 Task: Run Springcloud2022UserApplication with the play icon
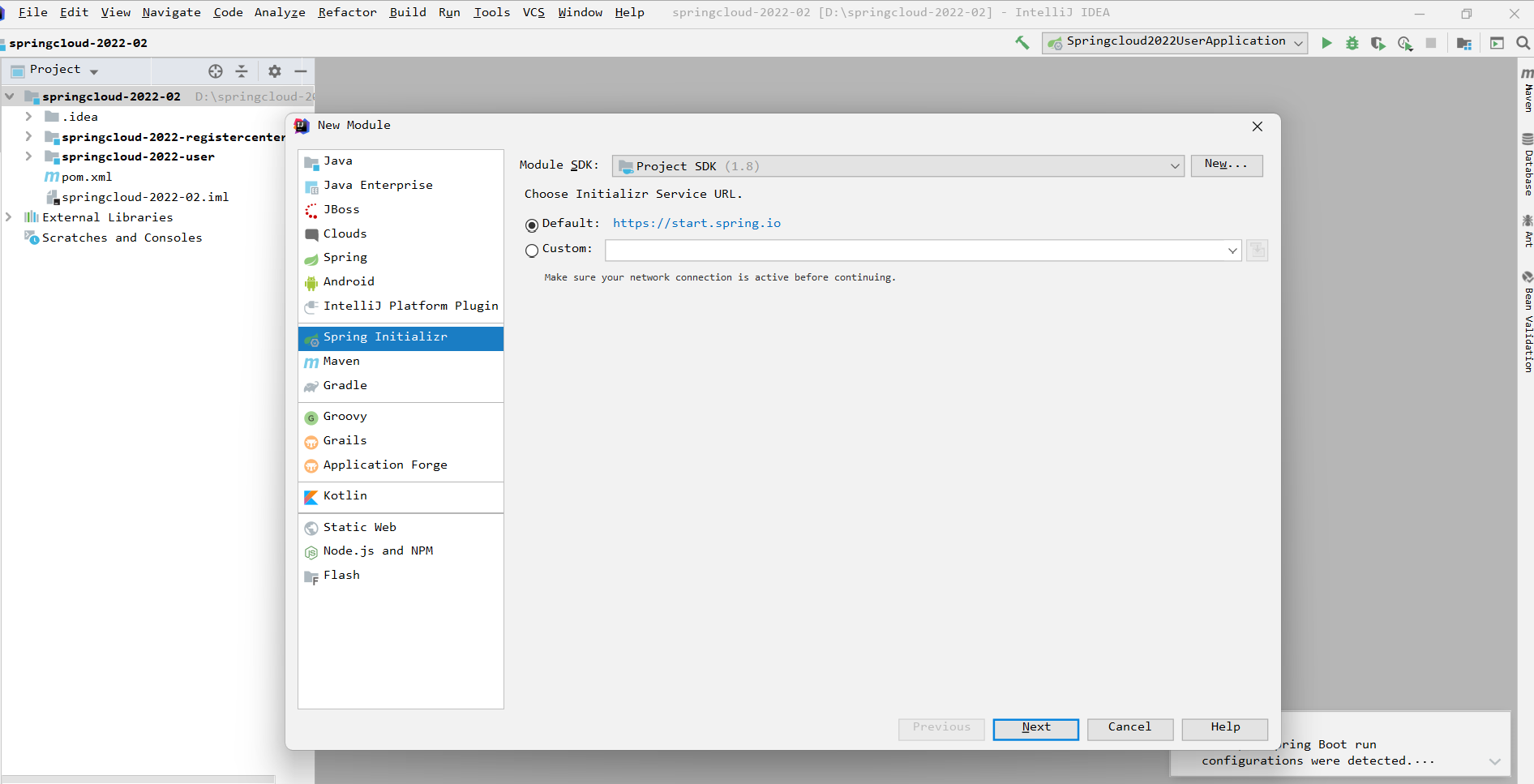[x=1326, y=43]
